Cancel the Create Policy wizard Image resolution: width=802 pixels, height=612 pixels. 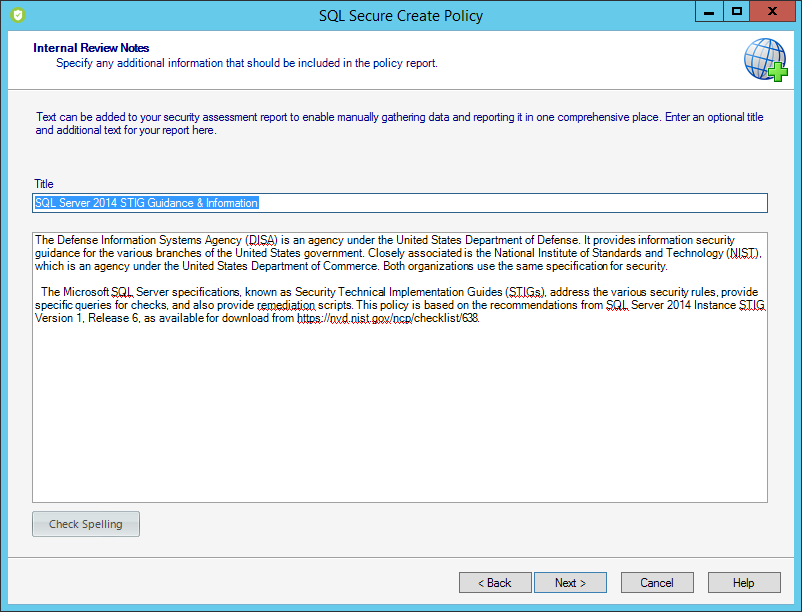[x=657, y=583]
